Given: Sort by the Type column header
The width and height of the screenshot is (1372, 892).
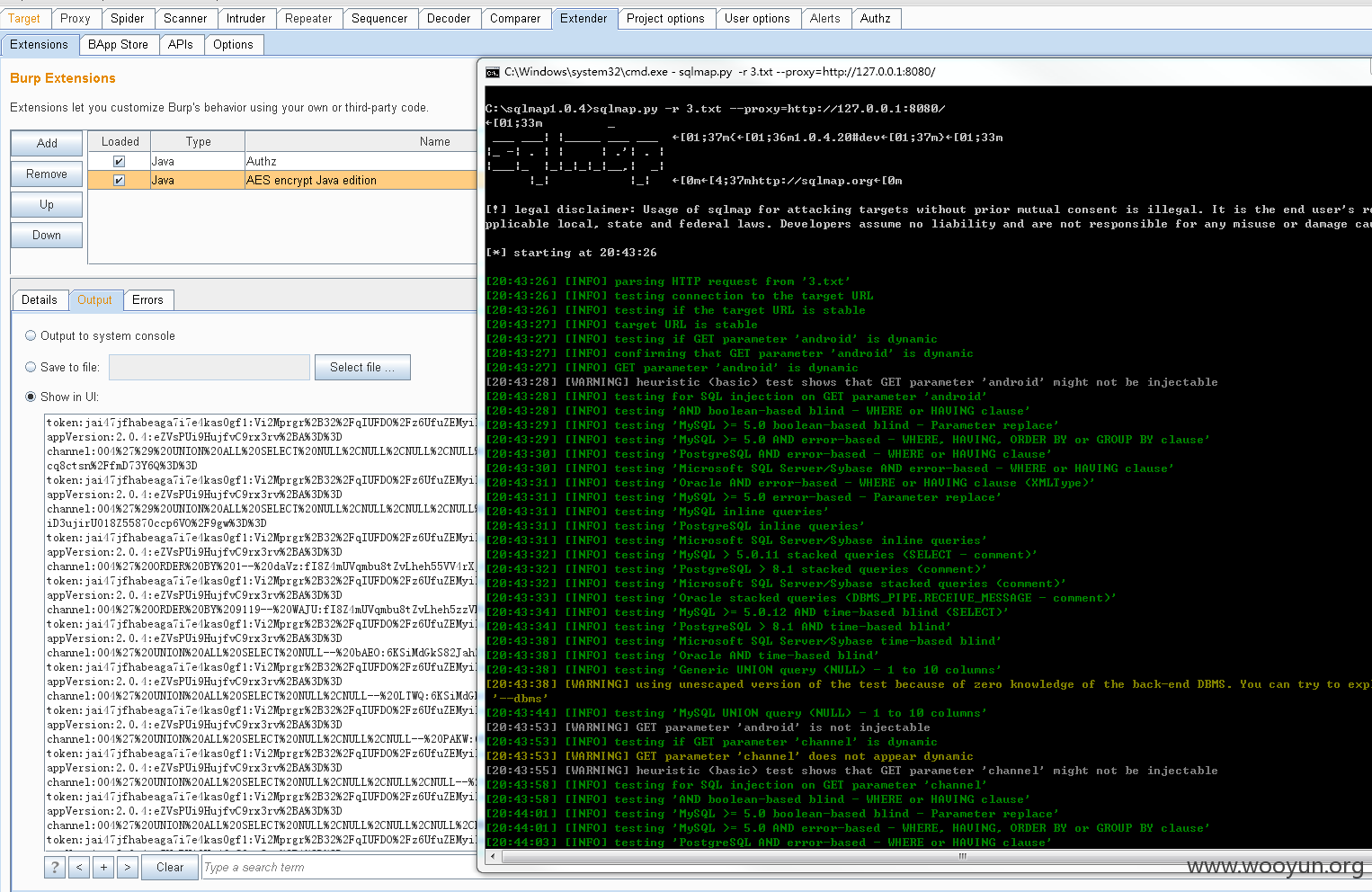Looking at the screenshot, I should (x=198, y=141).
